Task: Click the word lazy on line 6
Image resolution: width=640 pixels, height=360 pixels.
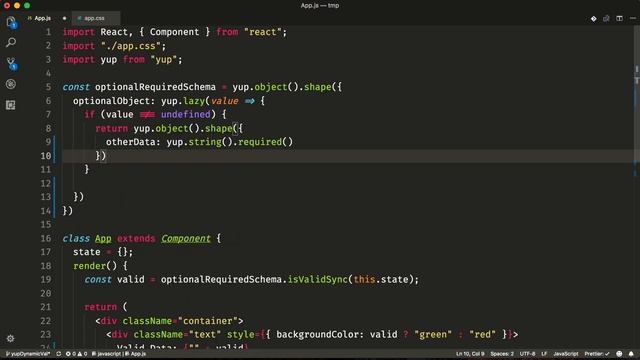Action: pyautogui.click(x=193, y=101)
